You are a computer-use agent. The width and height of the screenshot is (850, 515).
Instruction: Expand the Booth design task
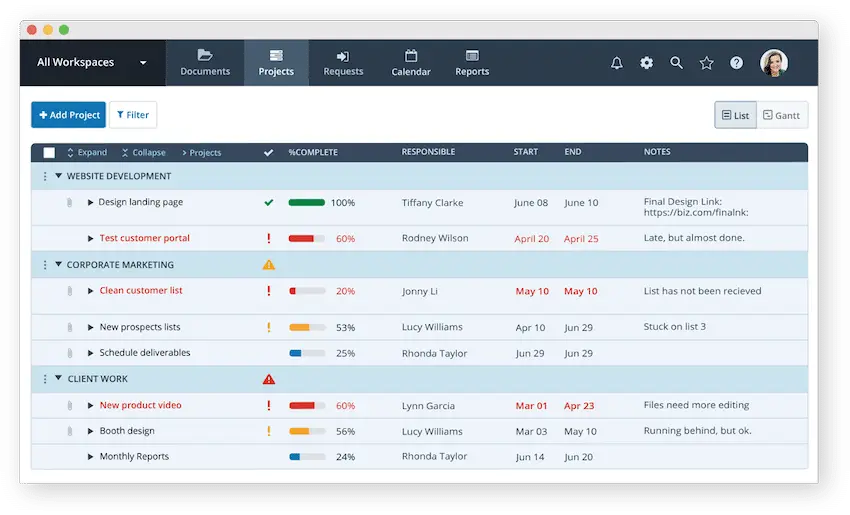pyautogui.click(x=91, y=432)
